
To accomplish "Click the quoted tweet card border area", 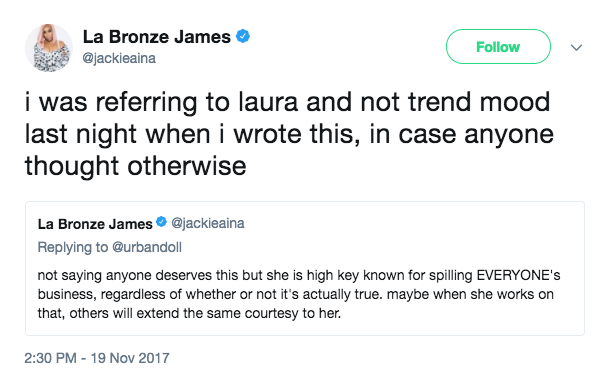I will tap(305, 268).
